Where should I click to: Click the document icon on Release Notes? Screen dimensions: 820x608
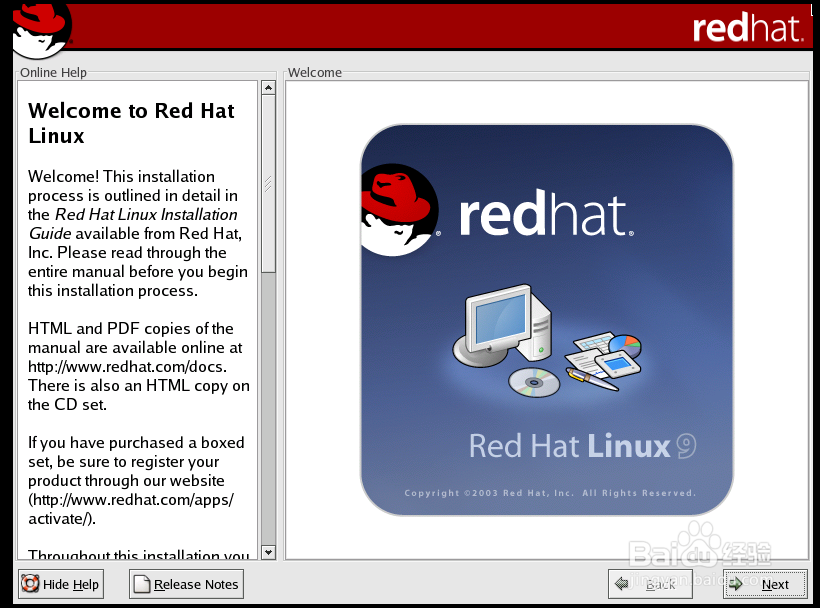(142, 584)
